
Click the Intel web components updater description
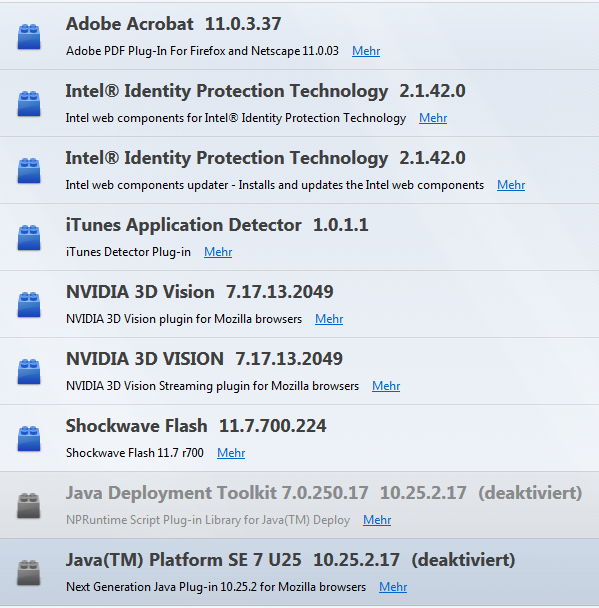274,185
